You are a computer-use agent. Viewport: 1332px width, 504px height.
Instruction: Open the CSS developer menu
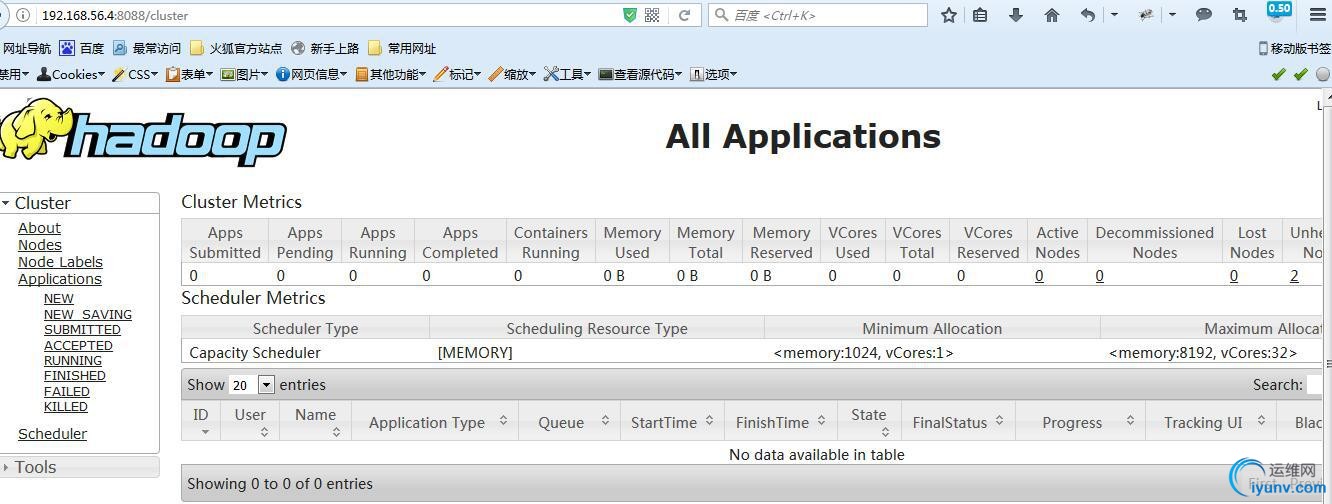[135, 74]
